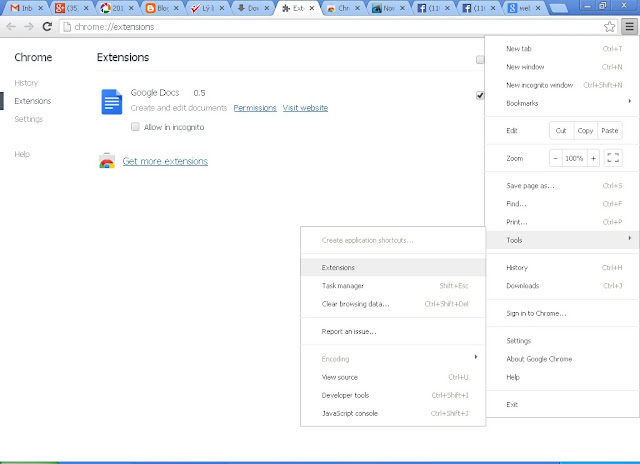Click the 100% zoom level value

coord(574,158)
